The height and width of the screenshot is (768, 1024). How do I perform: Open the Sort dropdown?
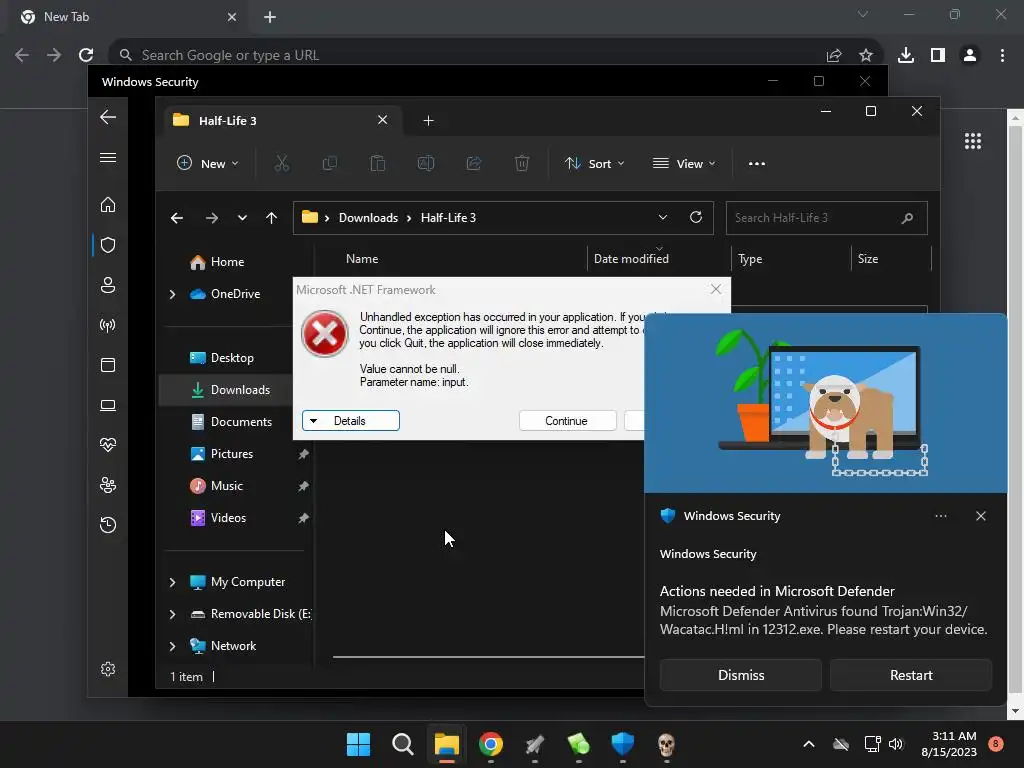click(594, 163)
